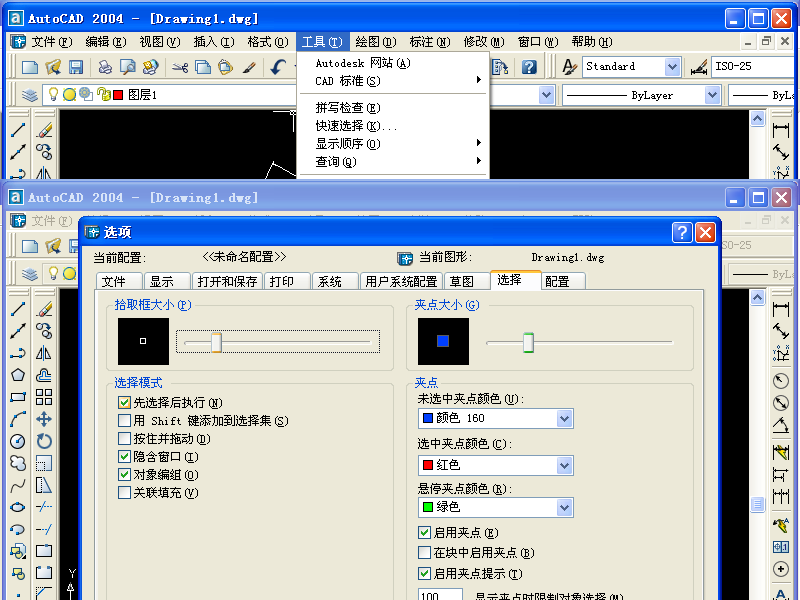Image resolution: width=800 pixels, height=600 pixels.
Task: Select the Rectangle draw tool
Action: click(x=18, y=397)
